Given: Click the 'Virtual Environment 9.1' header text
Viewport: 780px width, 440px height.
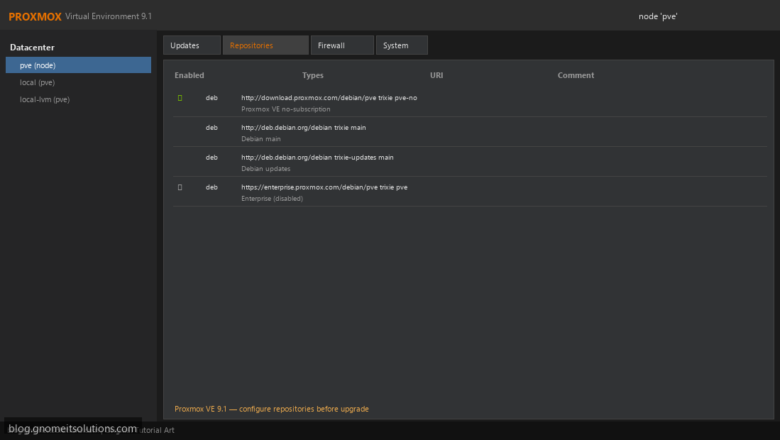Looking at the screenshot, I should coord(108,16).
